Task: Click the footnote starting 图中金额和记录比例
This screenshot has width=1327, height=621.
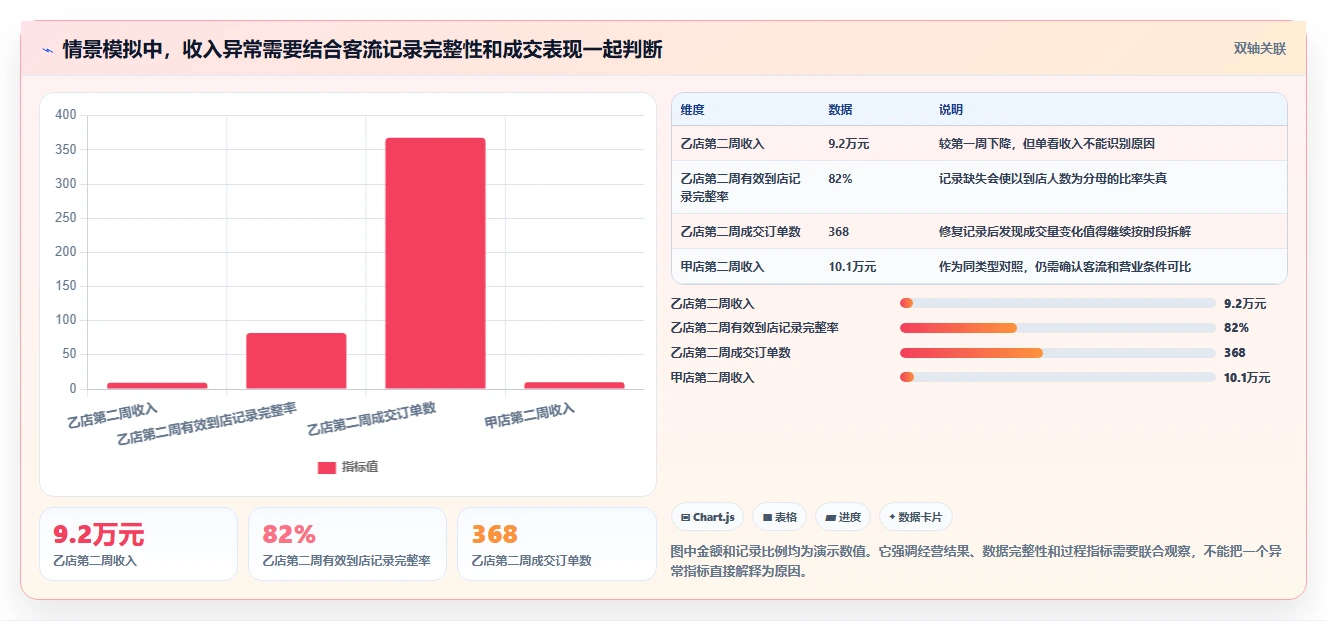Action: click(977, 561)
